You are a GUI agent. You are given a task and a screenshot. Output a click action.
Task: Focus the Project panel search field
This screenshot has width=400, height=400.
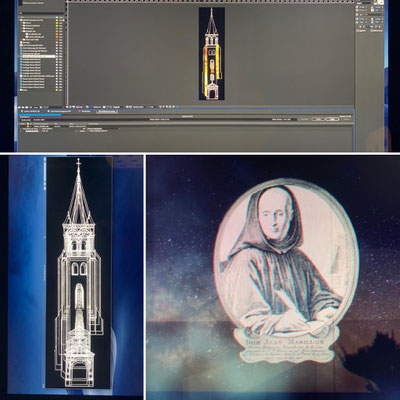point(41,13)
